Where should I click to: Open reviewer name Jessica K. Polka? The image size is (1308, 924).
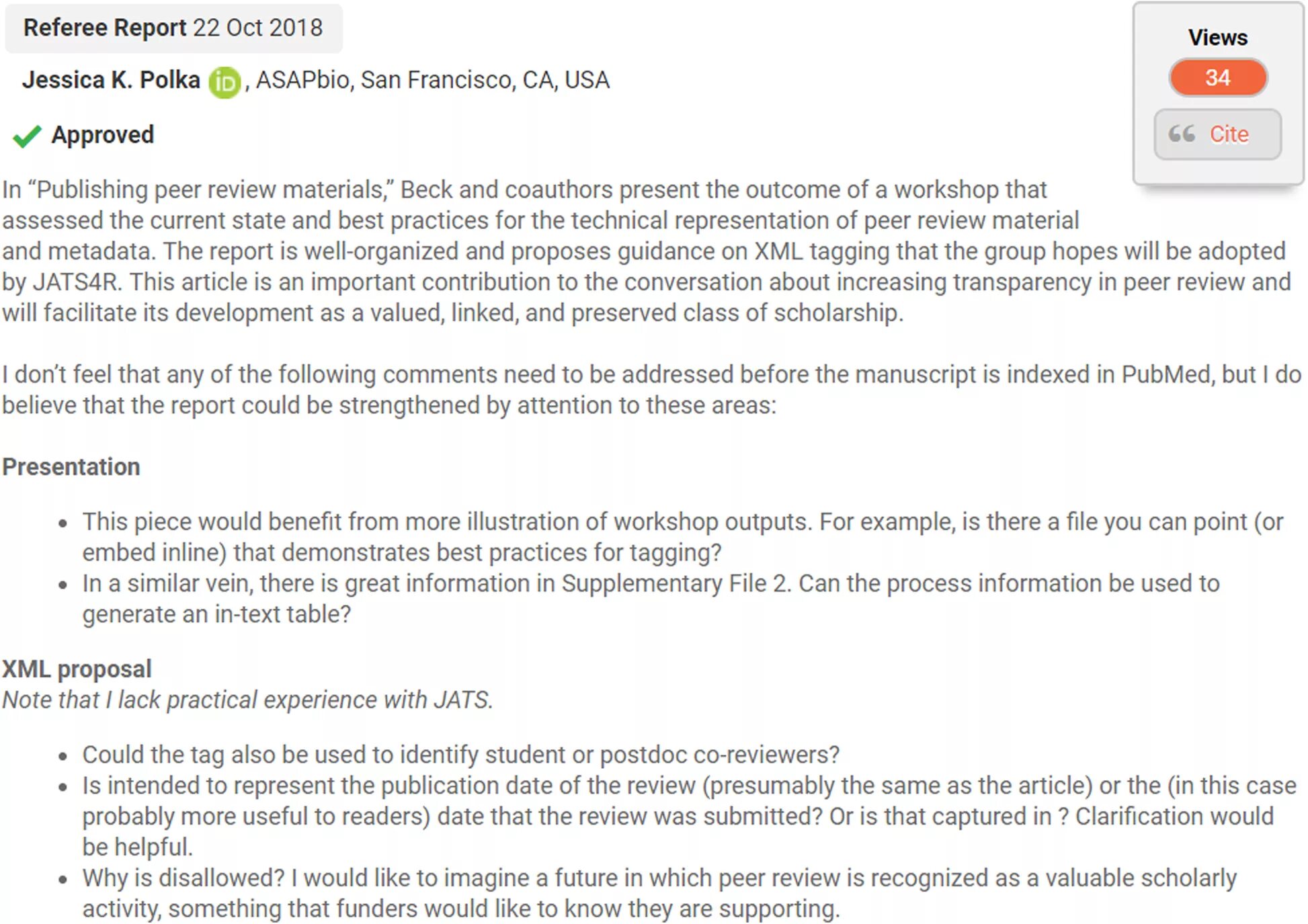pos(112,80)
